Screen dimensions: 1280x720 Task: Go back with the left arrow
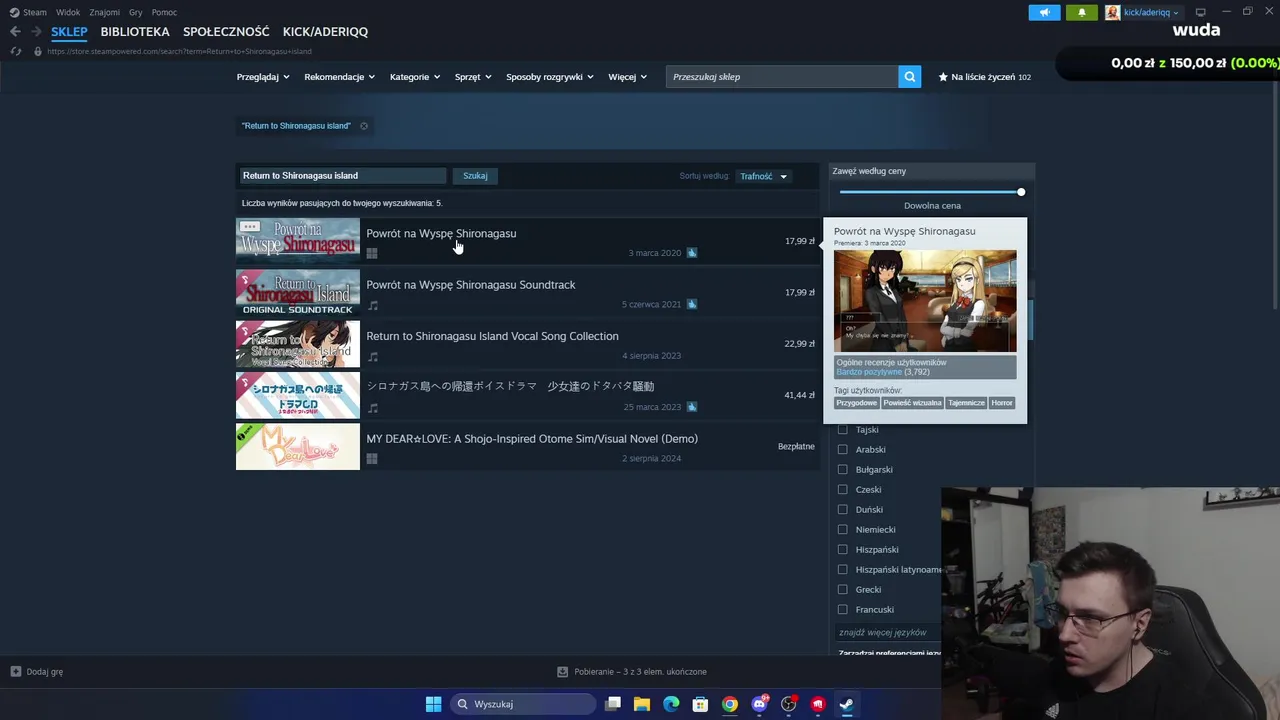[x=15, y=31]
